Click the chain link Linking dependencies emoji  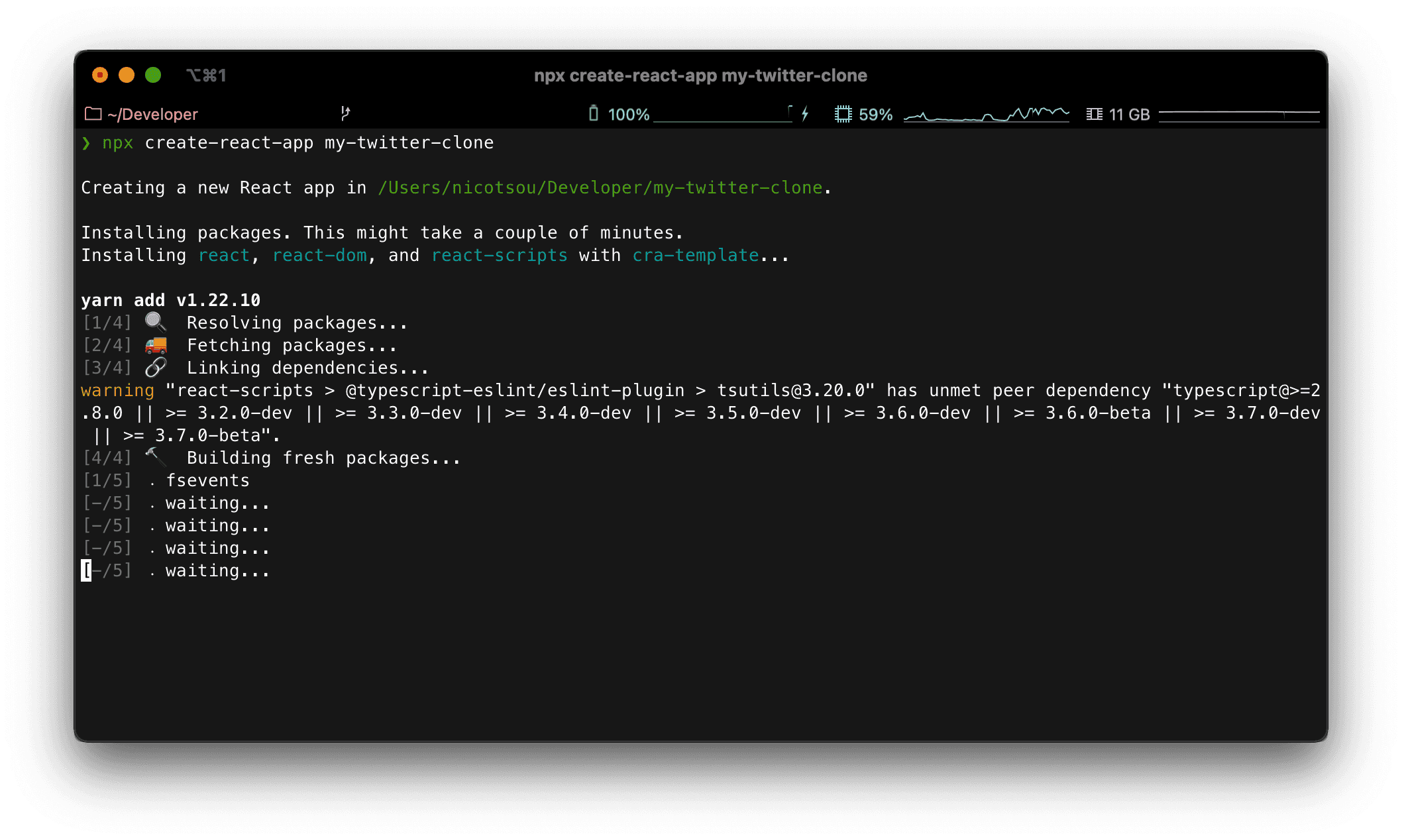[156, 367]
